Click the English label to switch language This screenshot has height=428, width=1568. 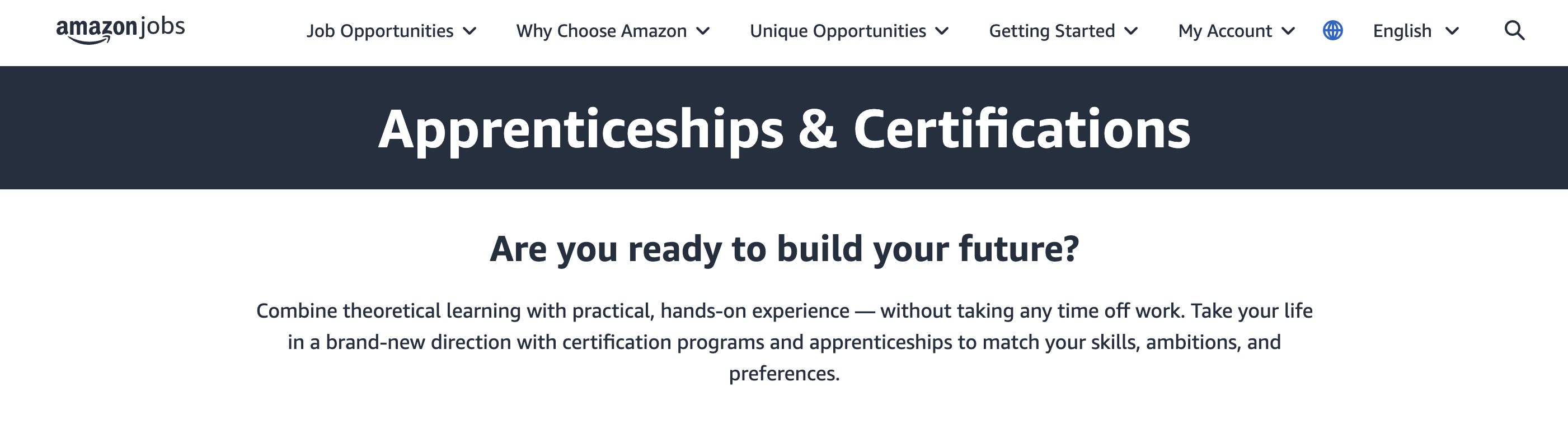(1402, 30)
